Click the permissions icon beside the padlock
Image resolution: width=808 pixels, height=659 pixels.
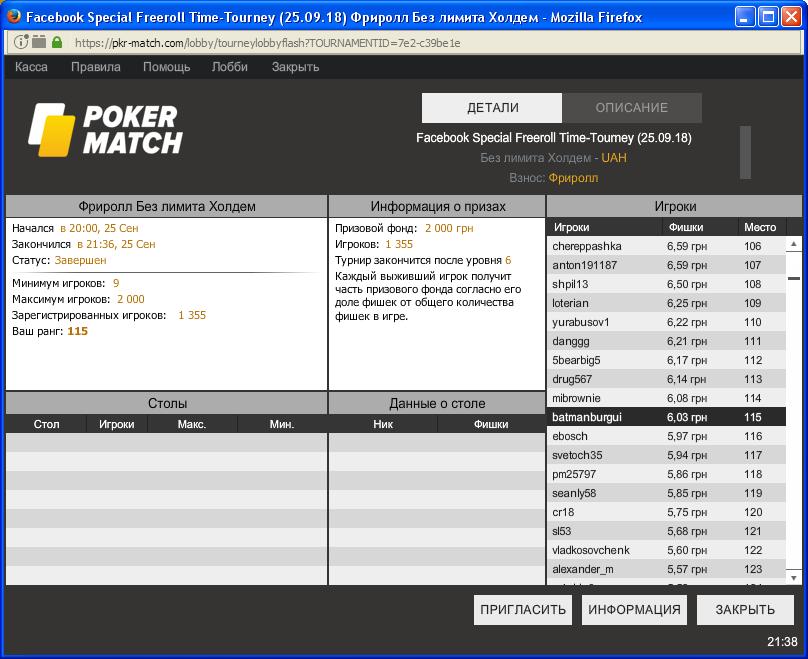pyautogui.click(x=39, y=41)
